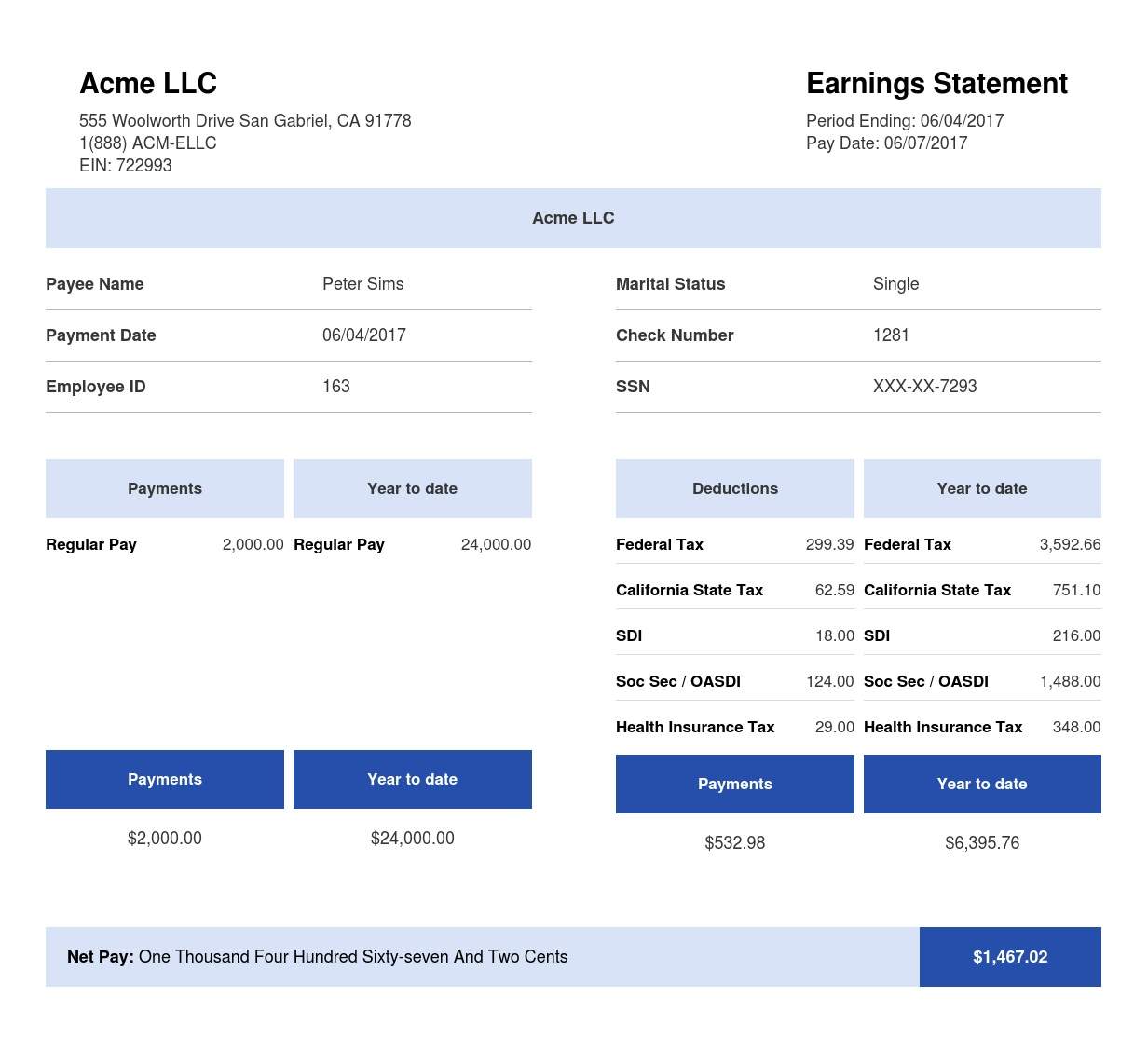This screenshot has height=1052, width=1148.
Task: Click the SDI deduction amount 18.00
Action: point(834,635)
